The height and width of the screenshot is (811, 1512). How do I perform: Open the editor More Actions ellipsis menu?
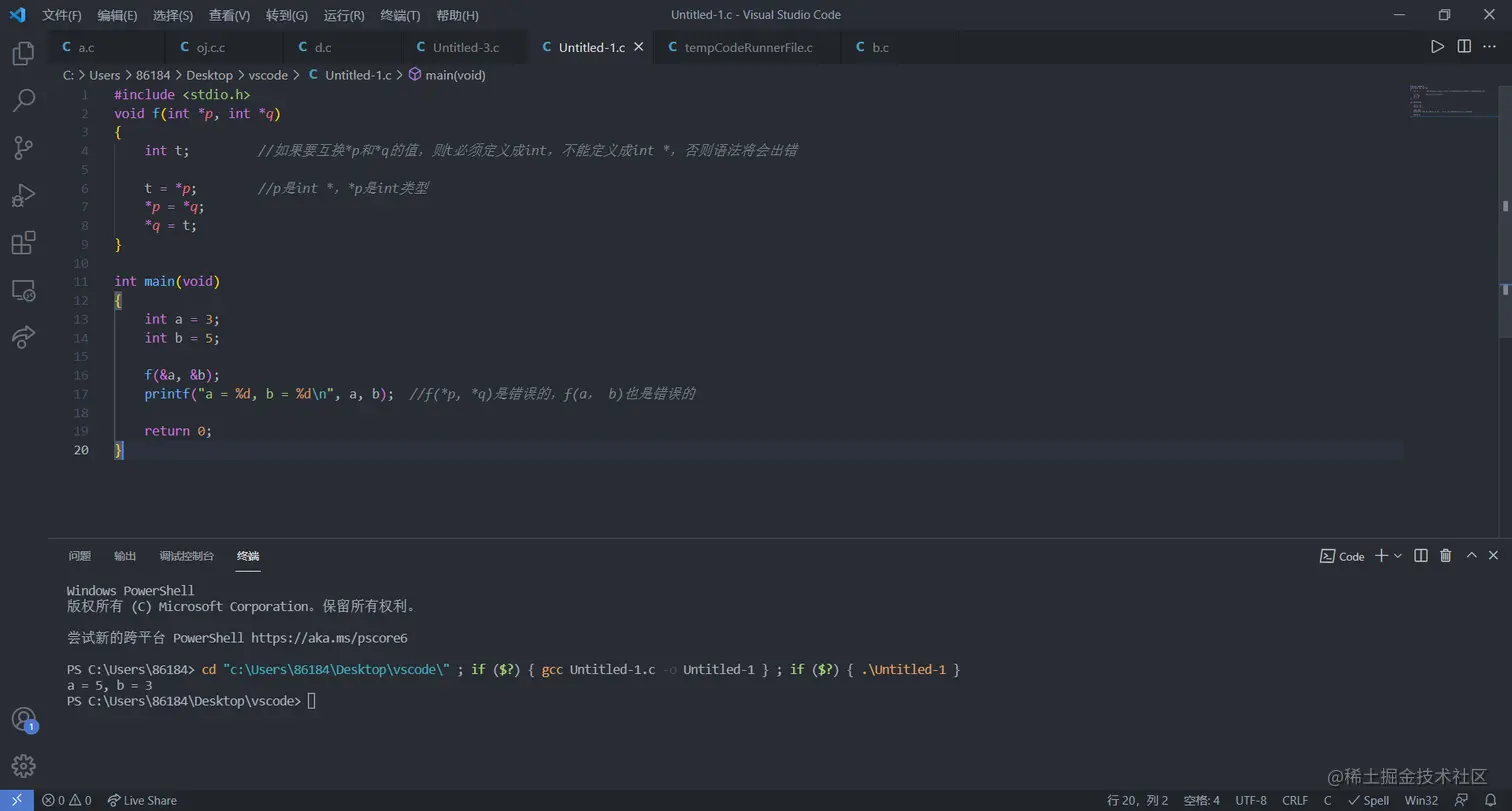tap(1490, 47)
